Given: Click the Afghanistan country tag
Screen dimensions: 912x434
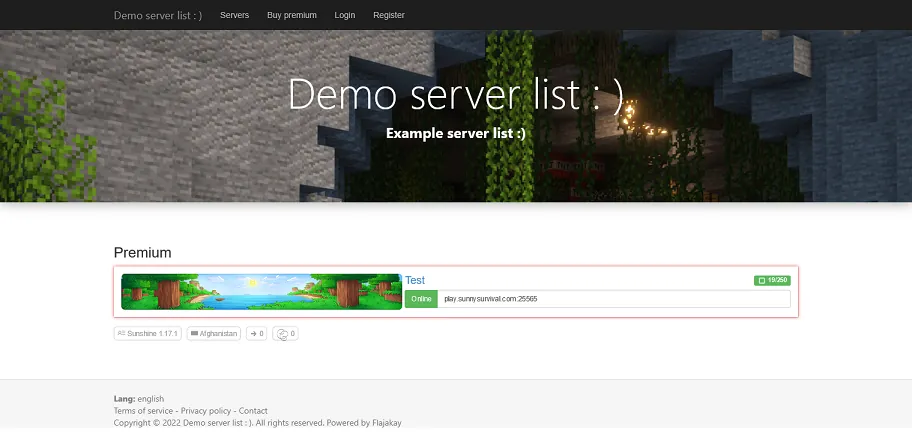Looking at the screenshot, I should [x=213, y=333].
